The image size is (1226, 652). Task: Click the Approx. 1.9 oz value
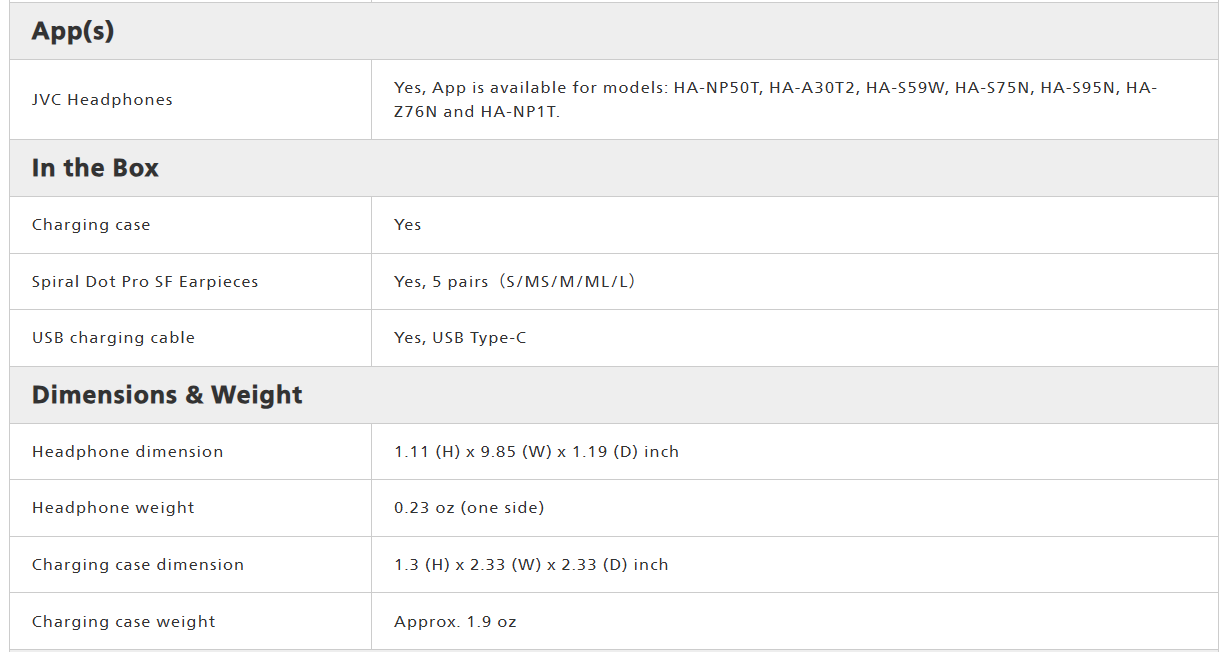coord(455,622)
